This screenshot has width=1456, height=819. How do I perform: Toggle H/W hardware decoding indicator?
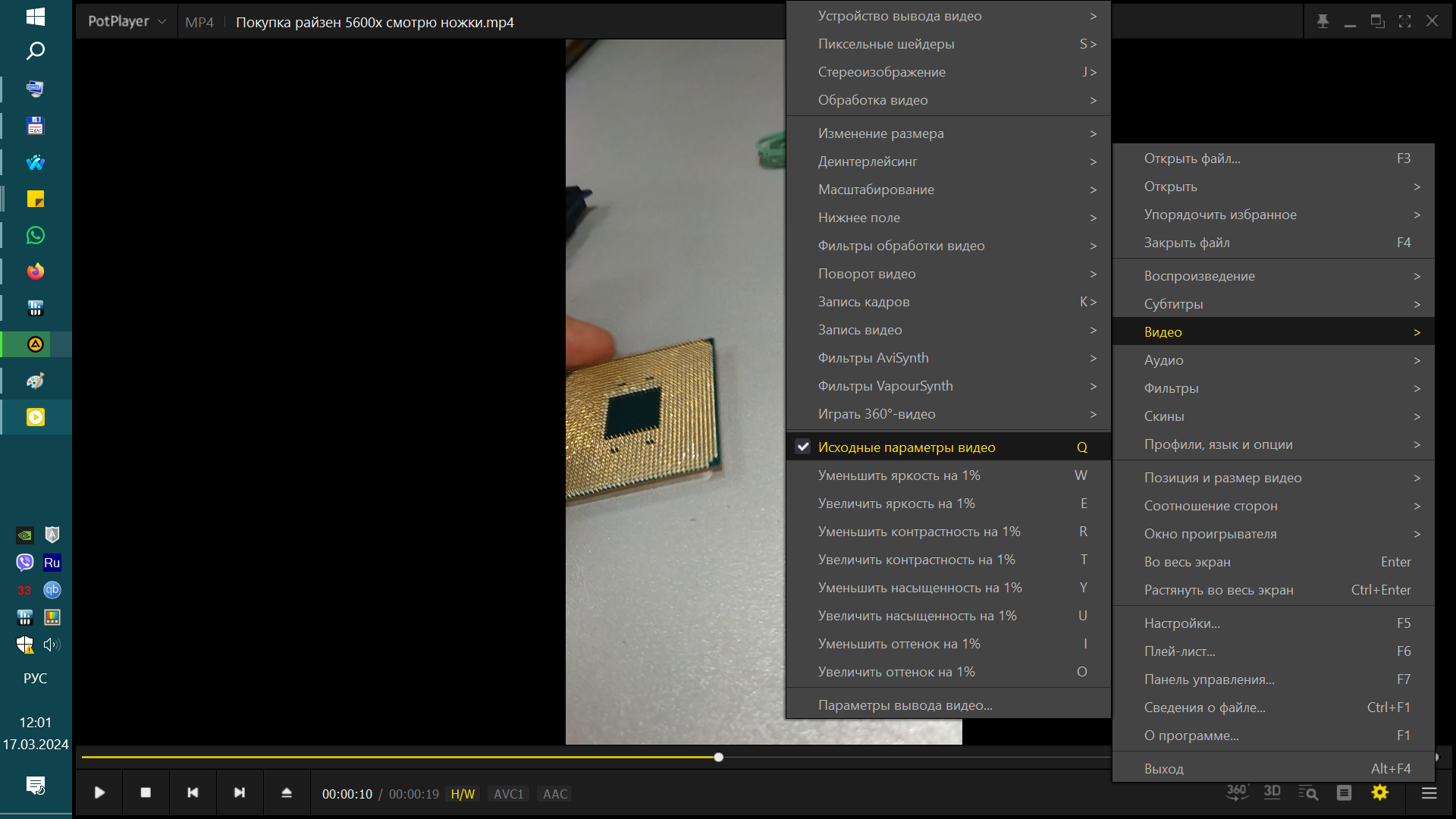coord(463,794)
